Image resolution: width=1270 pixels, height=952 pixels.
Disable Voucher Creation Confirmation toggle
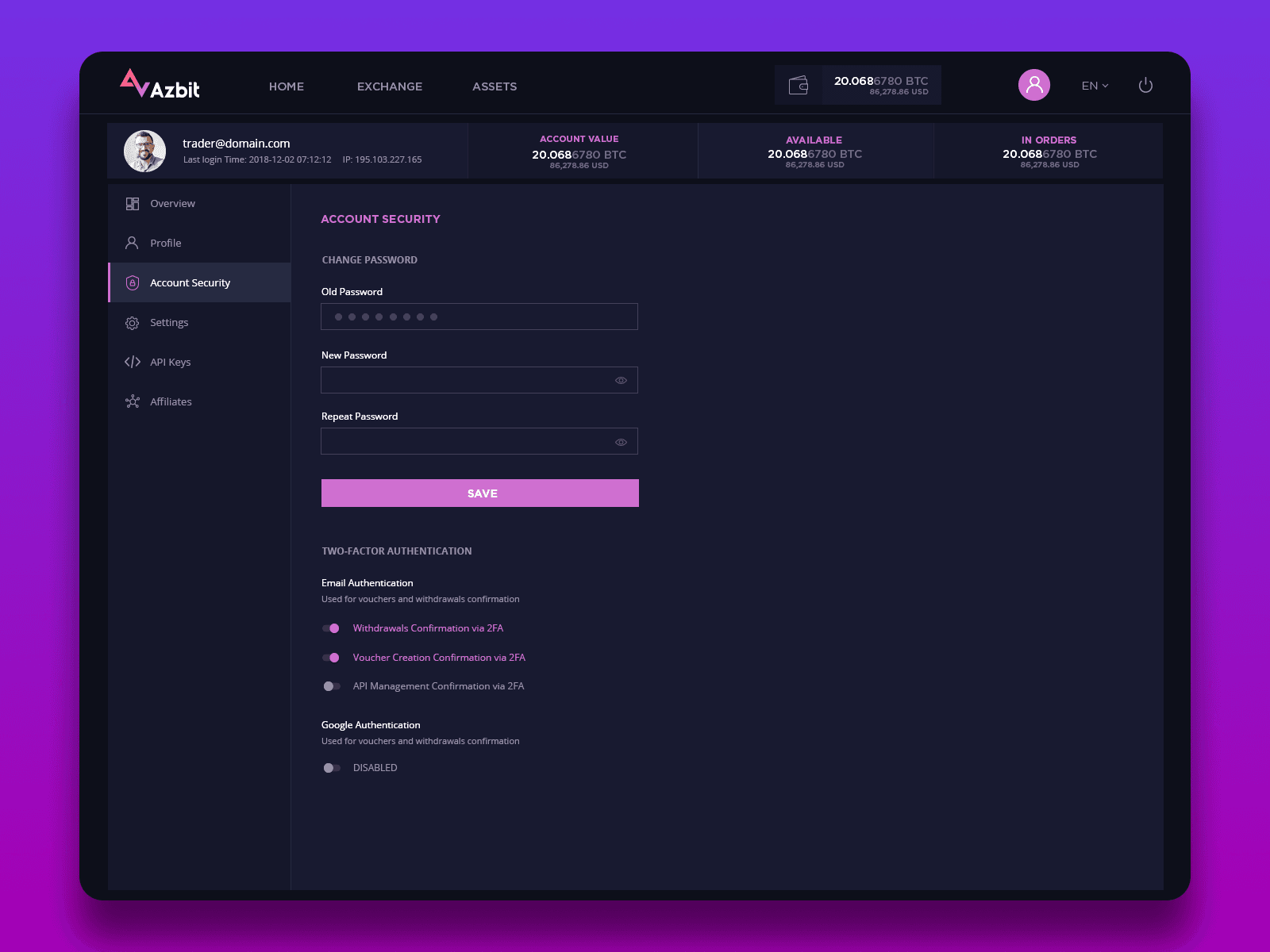click(331, 658)
